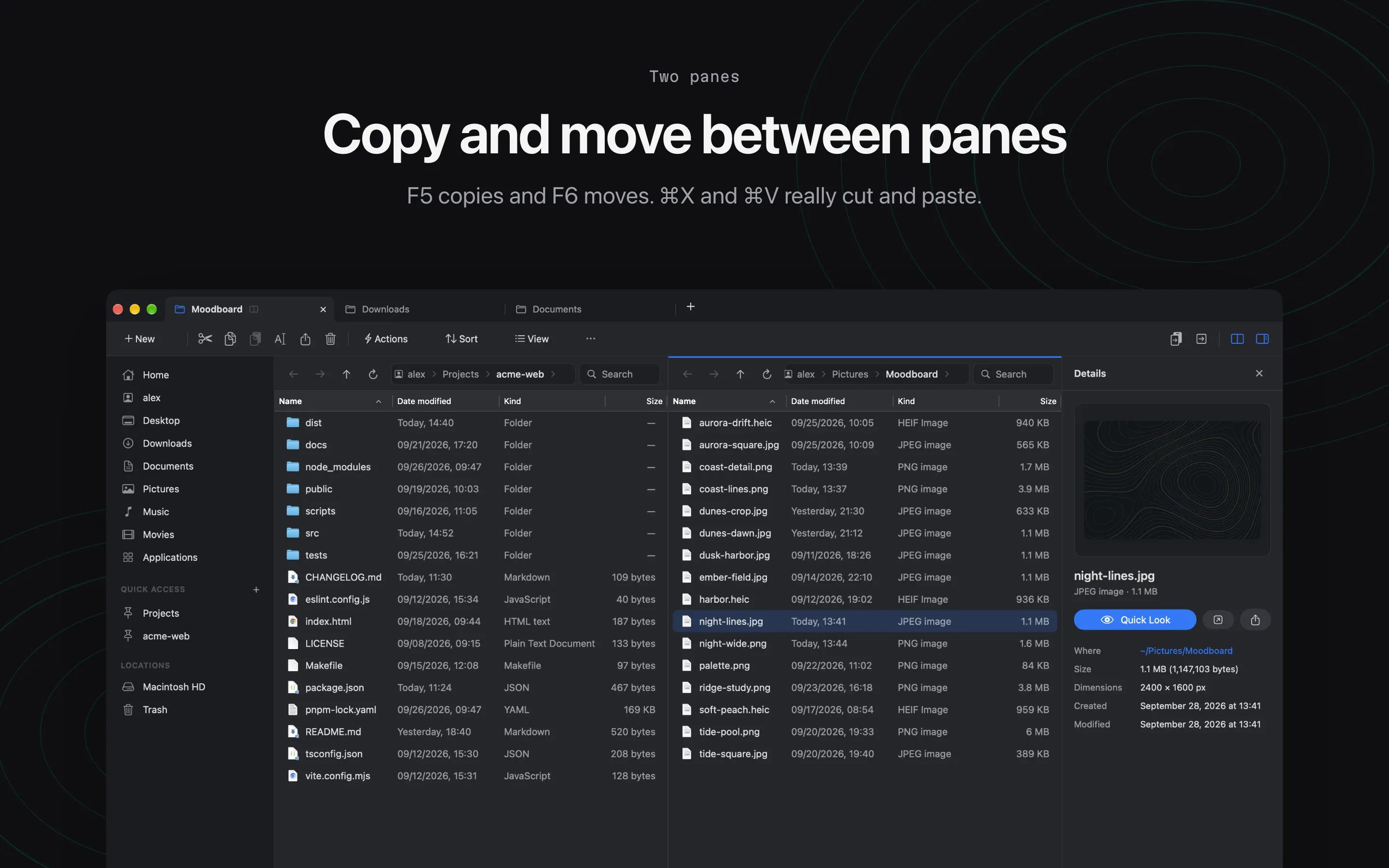Click Pictures breadcrumb in right pane
Screen dimensions: 1389x868
click(x=850, y=374)
